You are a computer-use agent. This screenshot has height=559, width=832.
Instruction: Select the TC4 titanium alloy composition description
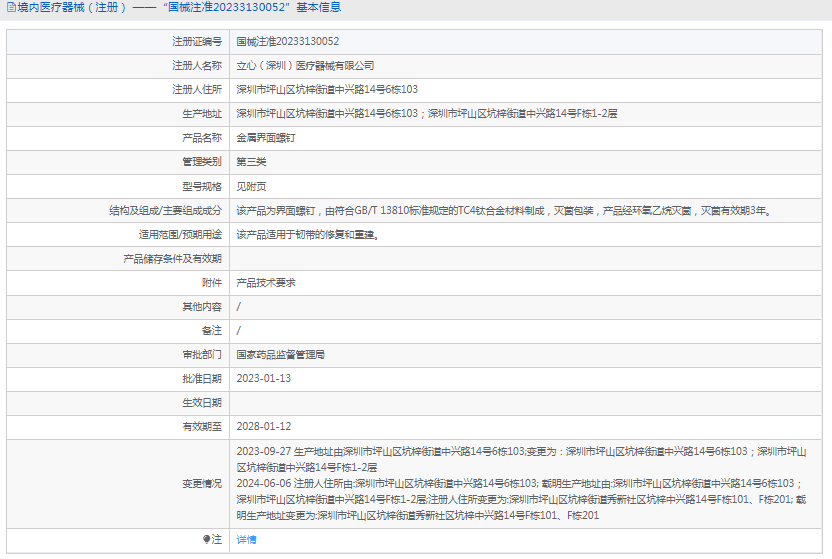click(504, 211)
